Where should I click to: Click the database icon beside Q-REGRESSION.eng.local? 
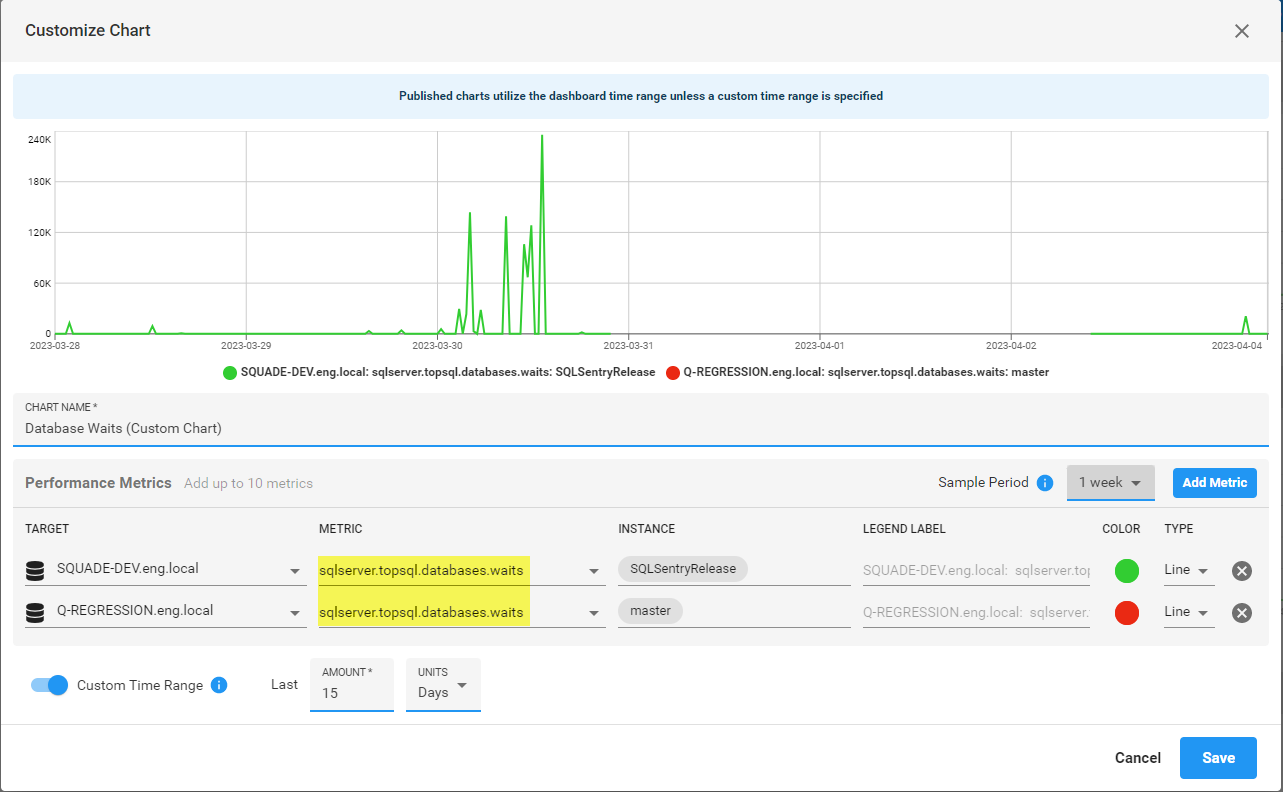[35, 613]
